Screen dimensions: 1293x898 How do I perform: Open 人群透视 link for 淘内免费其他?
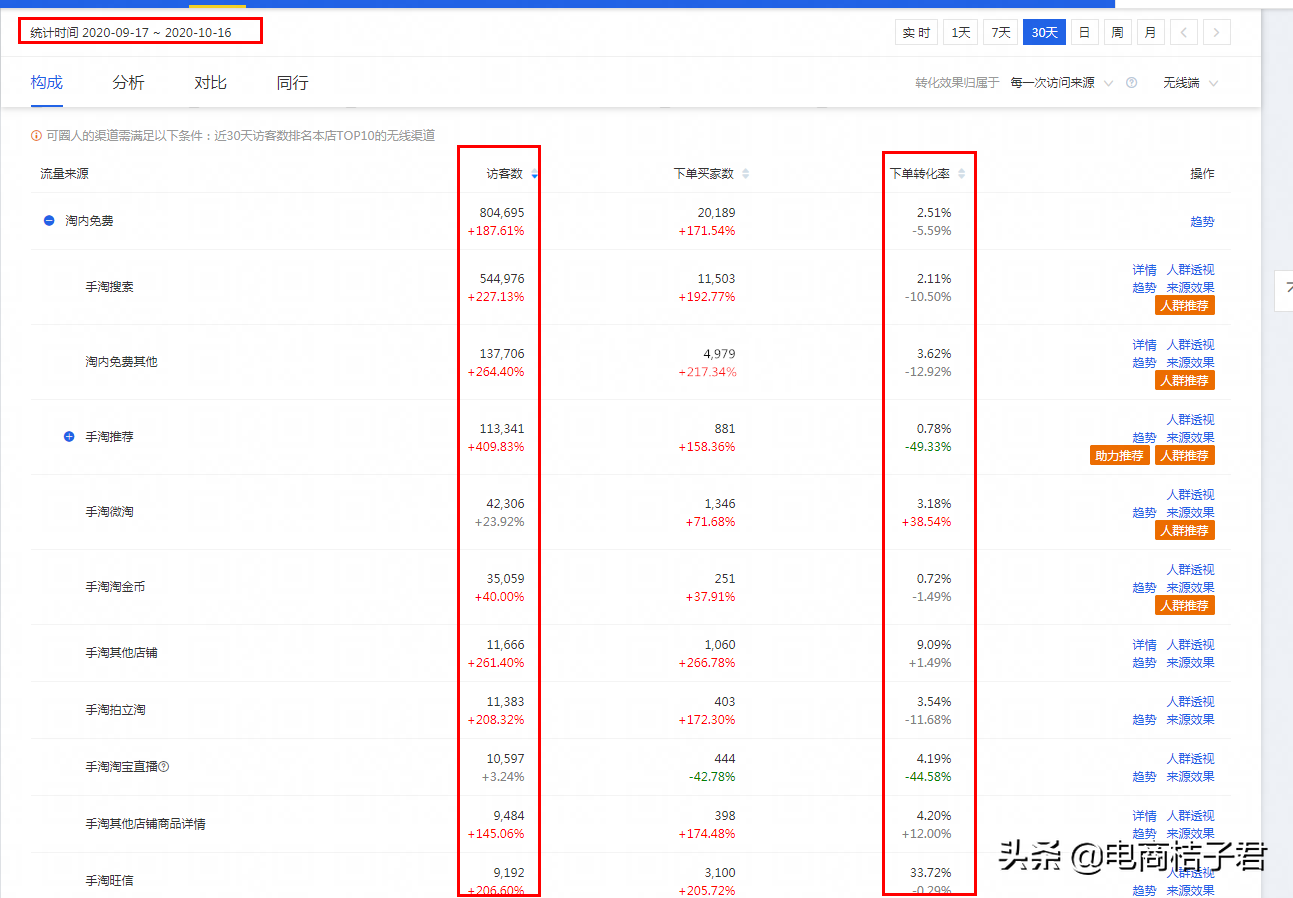tap(1190, 345)
